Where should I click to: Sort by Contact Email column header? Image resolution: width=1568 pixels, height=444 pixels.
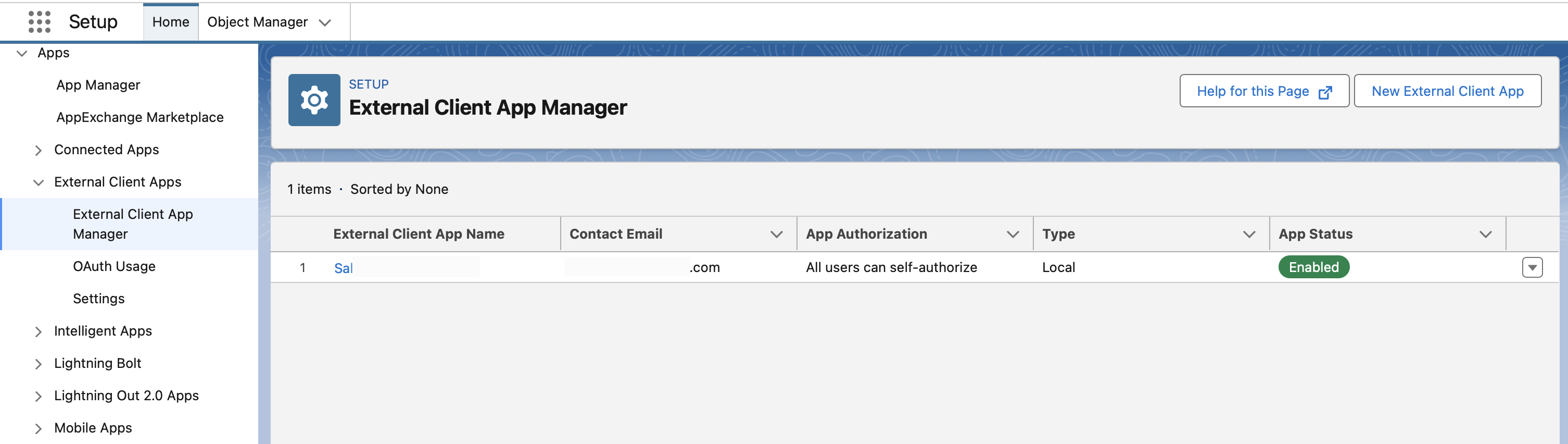click(x=615, y=234)
